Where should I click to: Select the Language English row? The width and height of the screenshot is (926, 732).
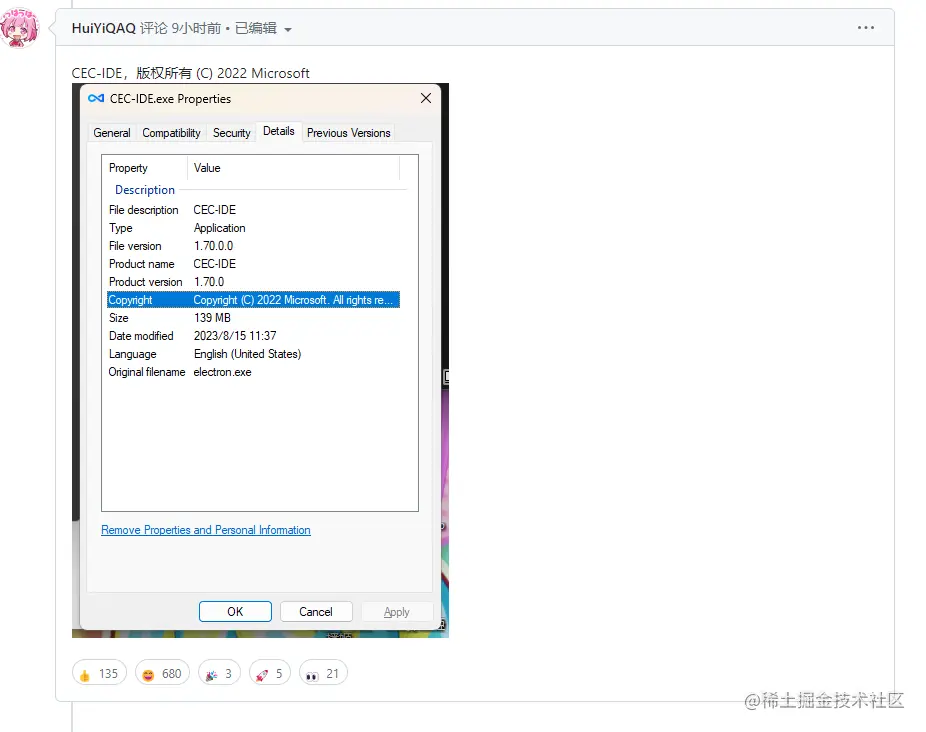click(x=253, y=354)
